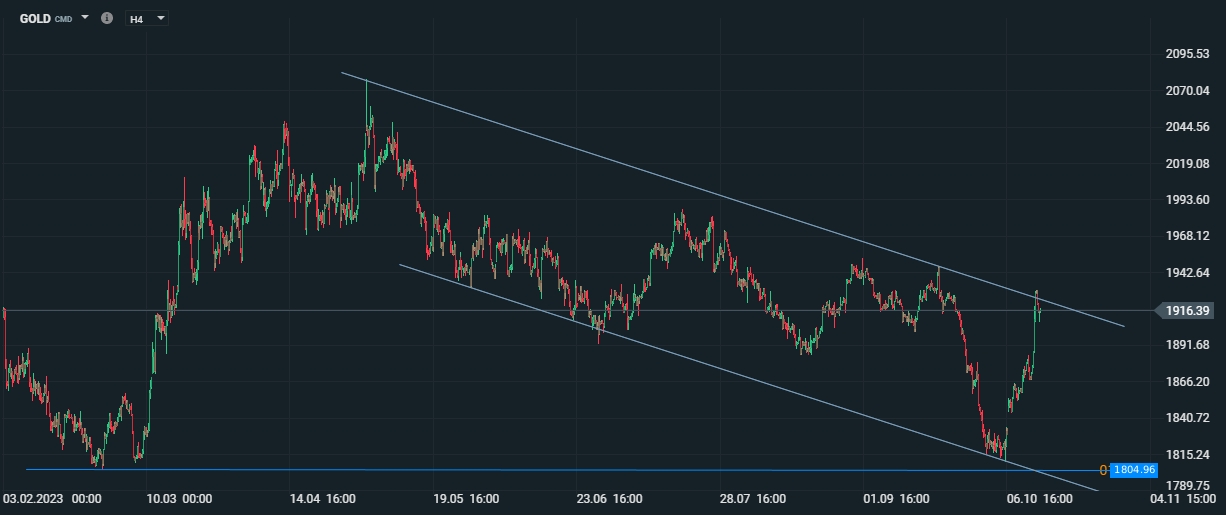
Task: Click the 03.02.2023 00:00 time label
Action: tap(53, 498)
